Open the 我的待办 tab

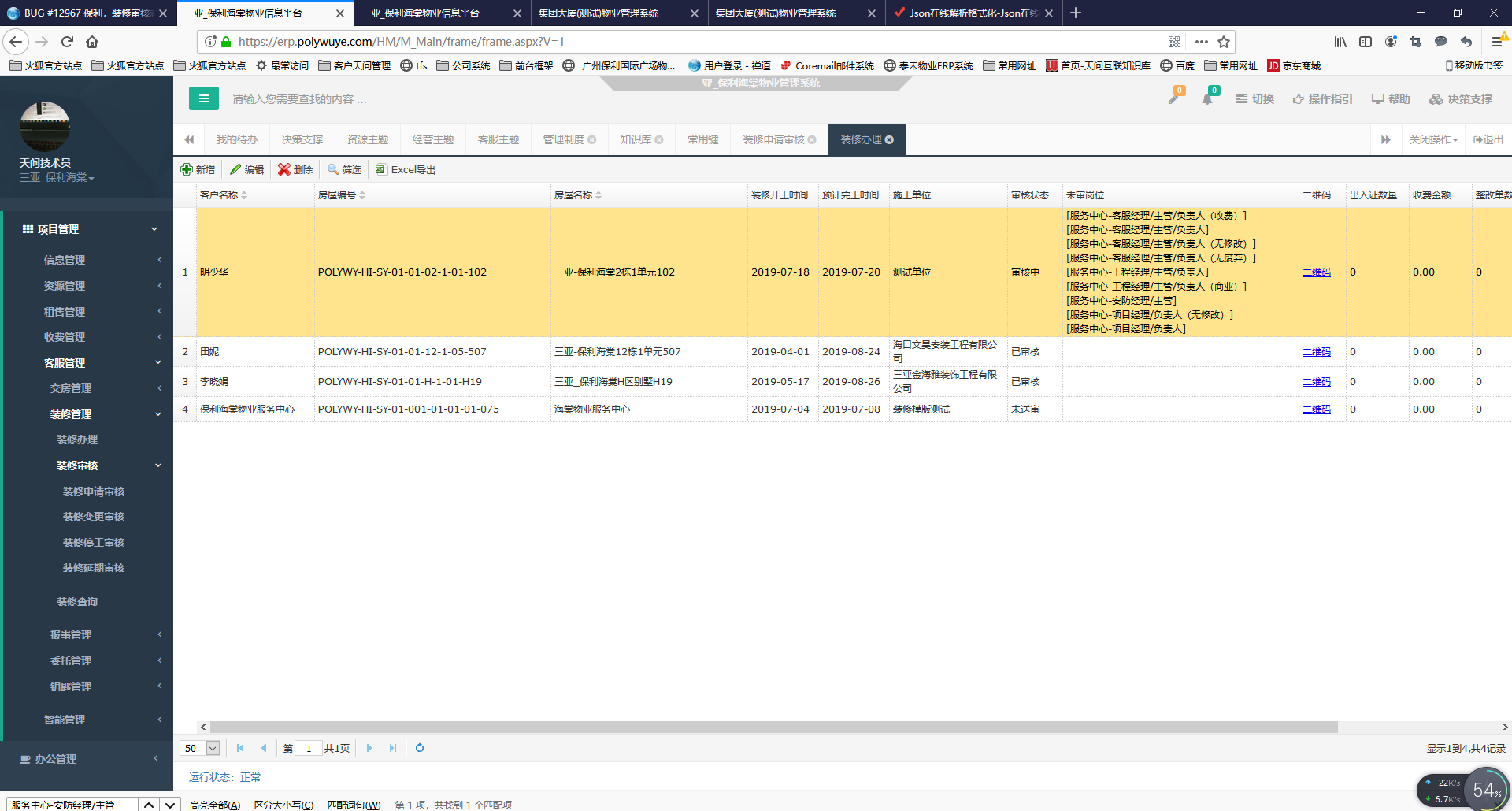coord(237,139)
